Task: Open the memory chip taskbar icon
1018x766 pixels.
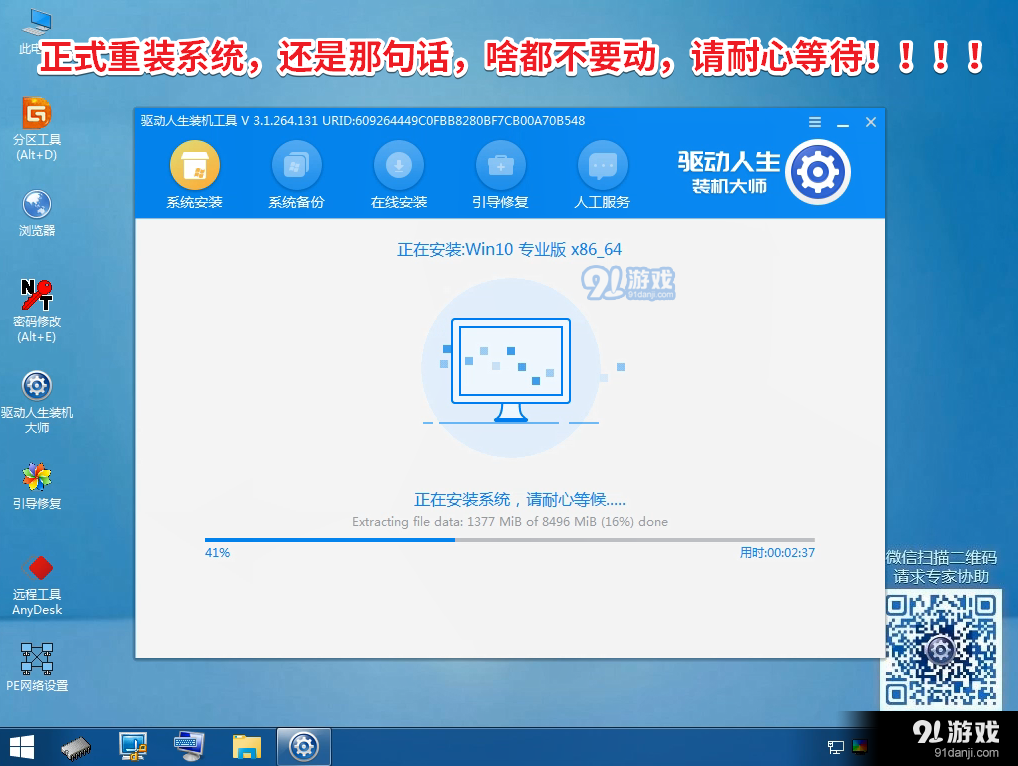Action: point(76,748)
